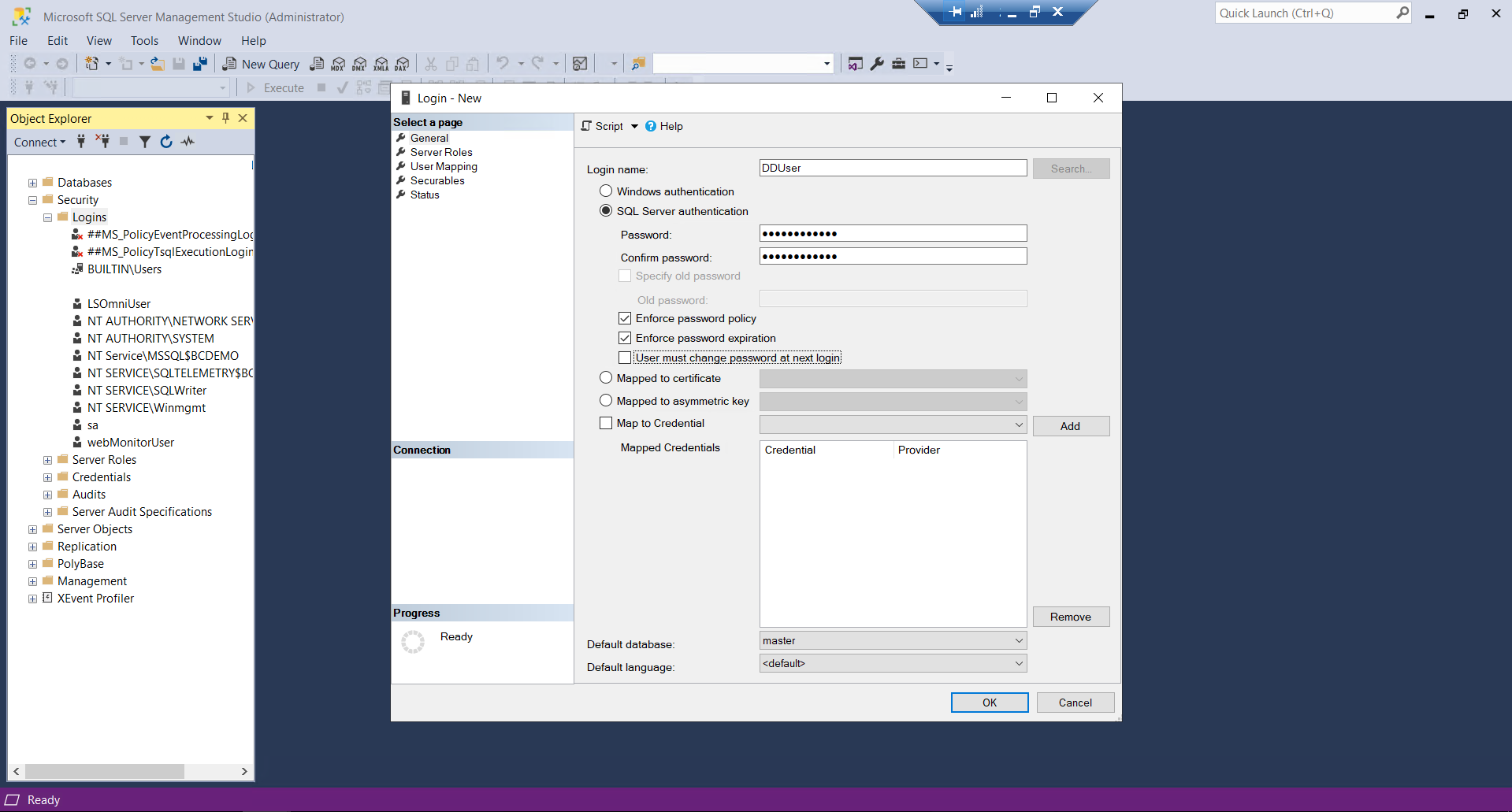Expand the Replication tree node
This screenshot has height=812, width=1512.
(32, 547)
